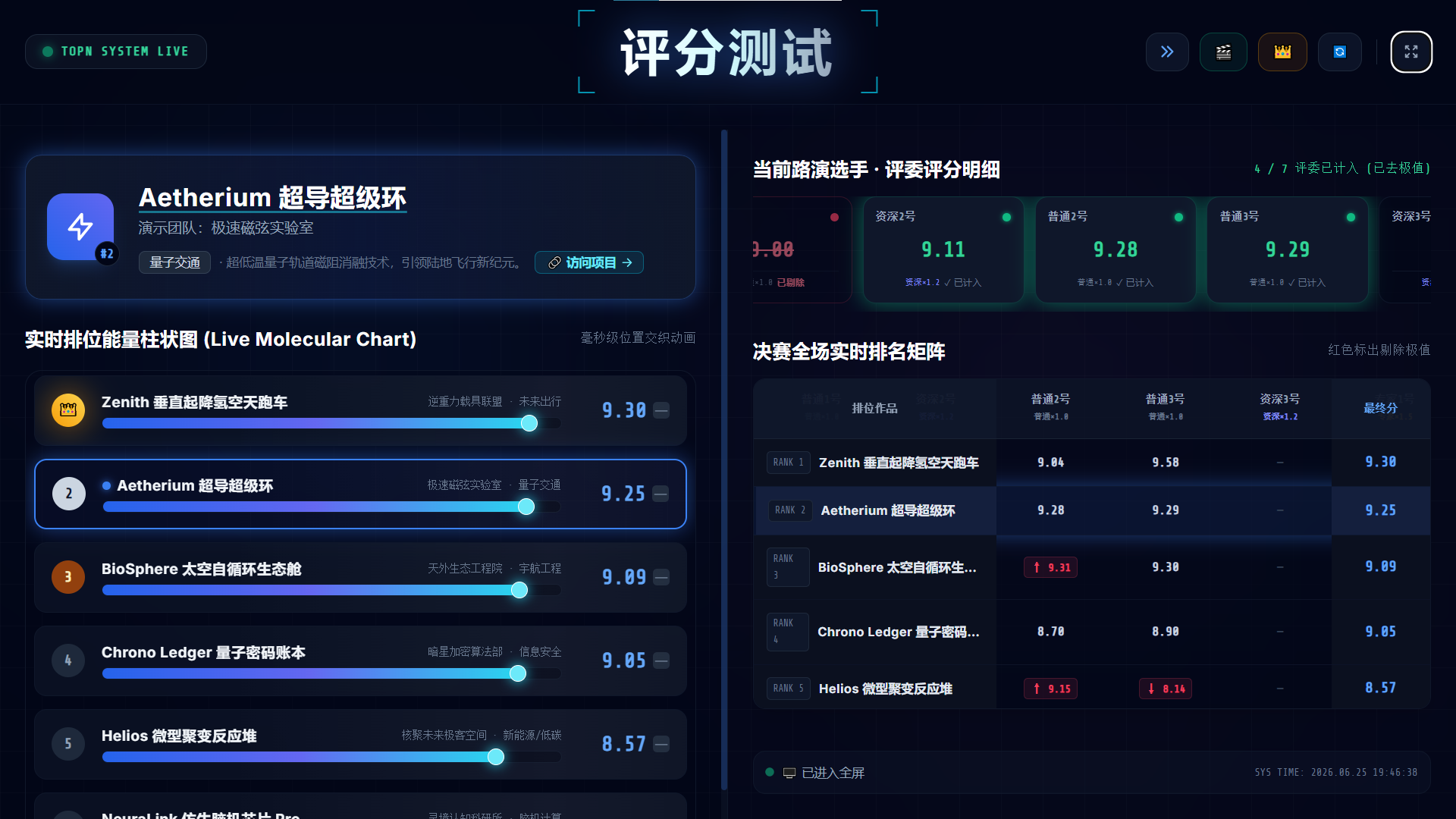Click the Zenith crown rank badge
The width and height of the screenshot is (1456, 819).
coord(68,410)
